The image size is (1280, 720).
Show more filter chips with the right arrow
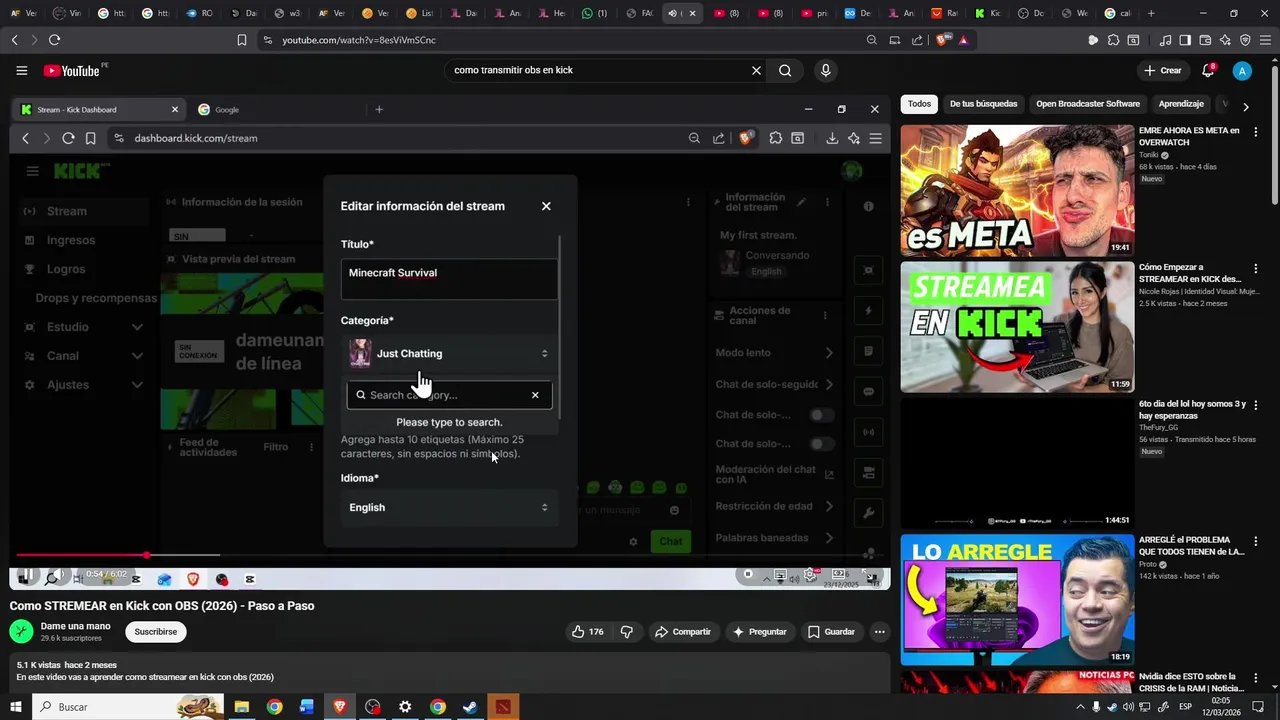pyautogui.click(x=1245, y=105)
